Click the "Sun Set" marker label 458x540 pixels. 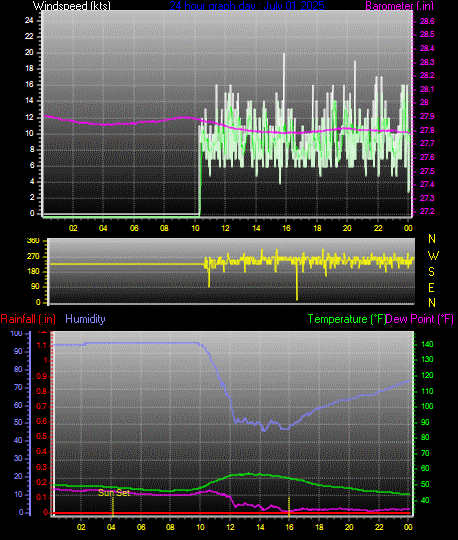click(x=114, y=493)
